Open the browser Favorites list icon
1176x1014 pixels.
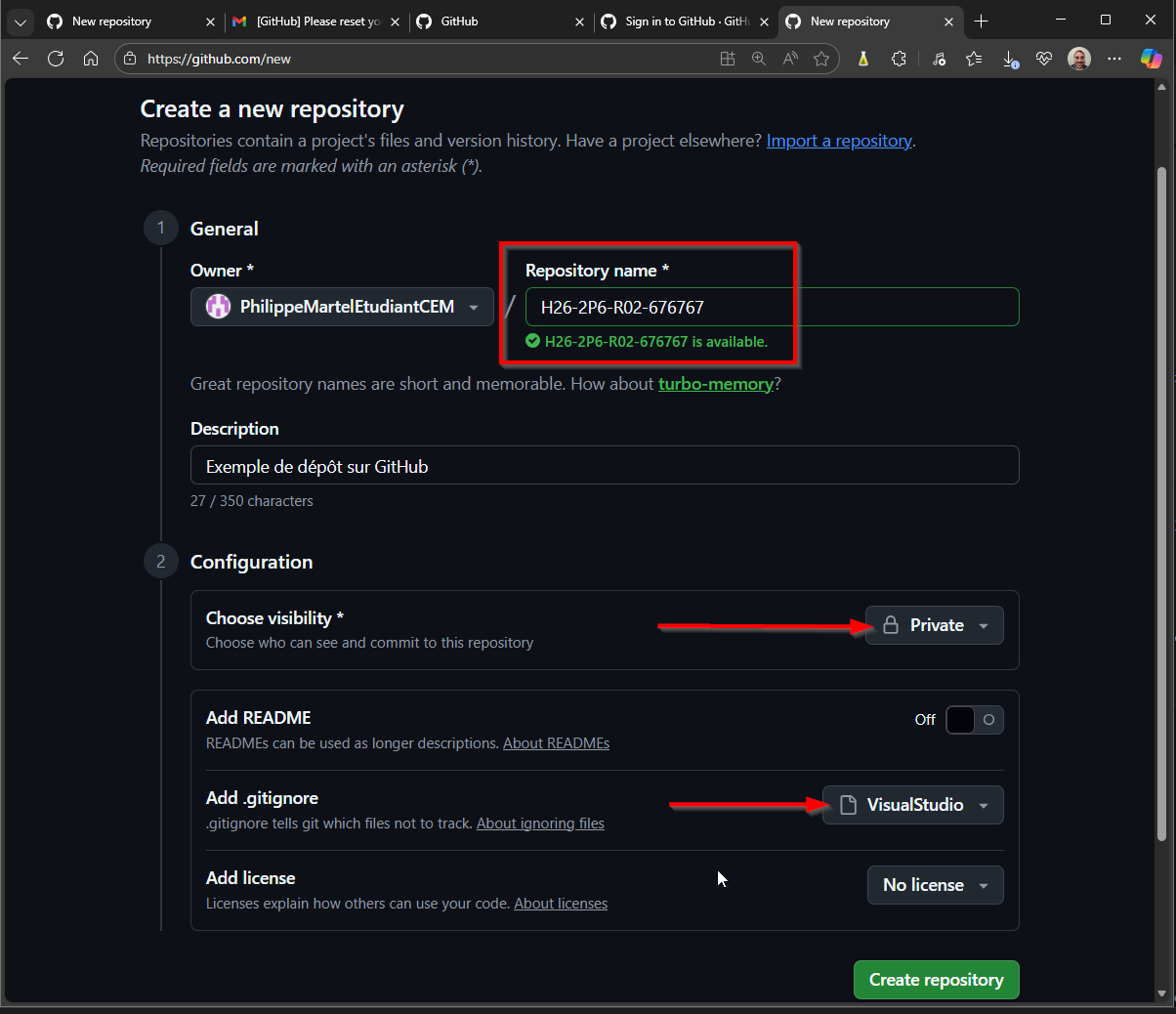click(x=974, y=59)
